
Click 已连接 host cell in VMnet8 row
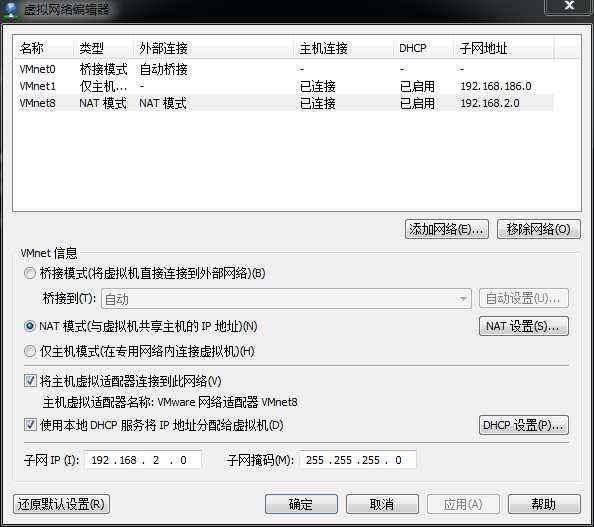(318, 103)
